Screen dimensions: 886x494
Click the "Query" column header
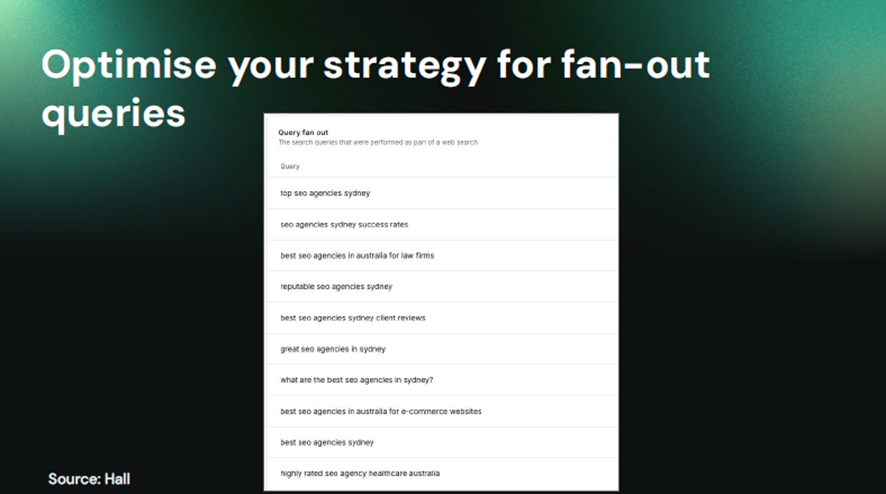[x=290, y=166]
